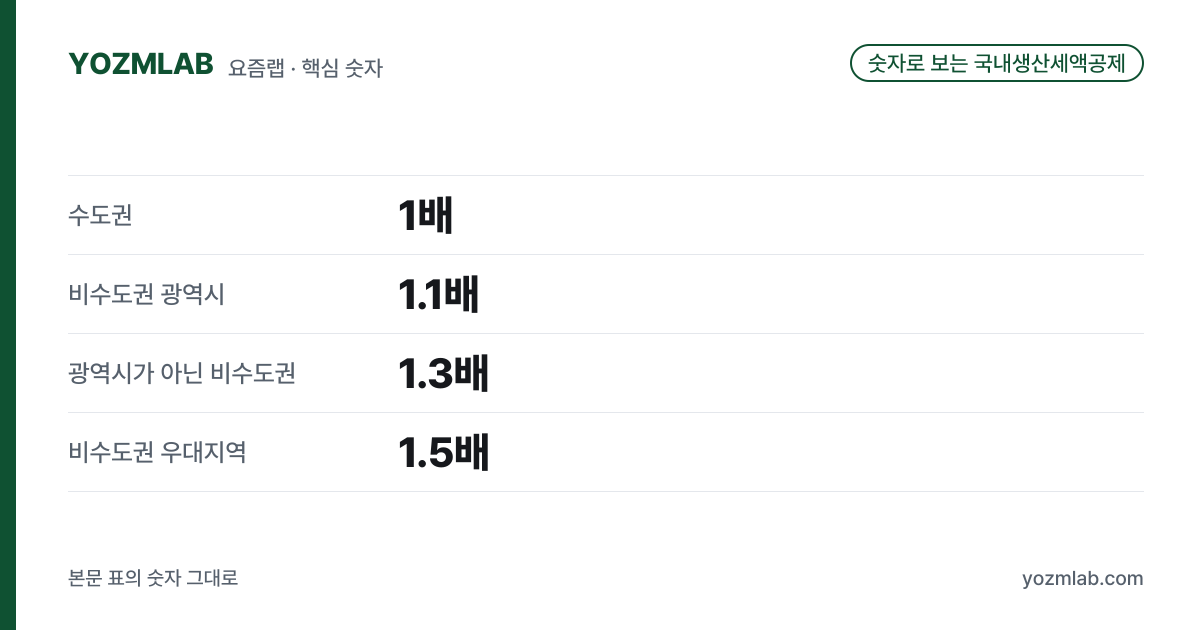
Task: Click the 본문 표의 숫자 그대로 footnote
Action: click(x=153, y=578)
